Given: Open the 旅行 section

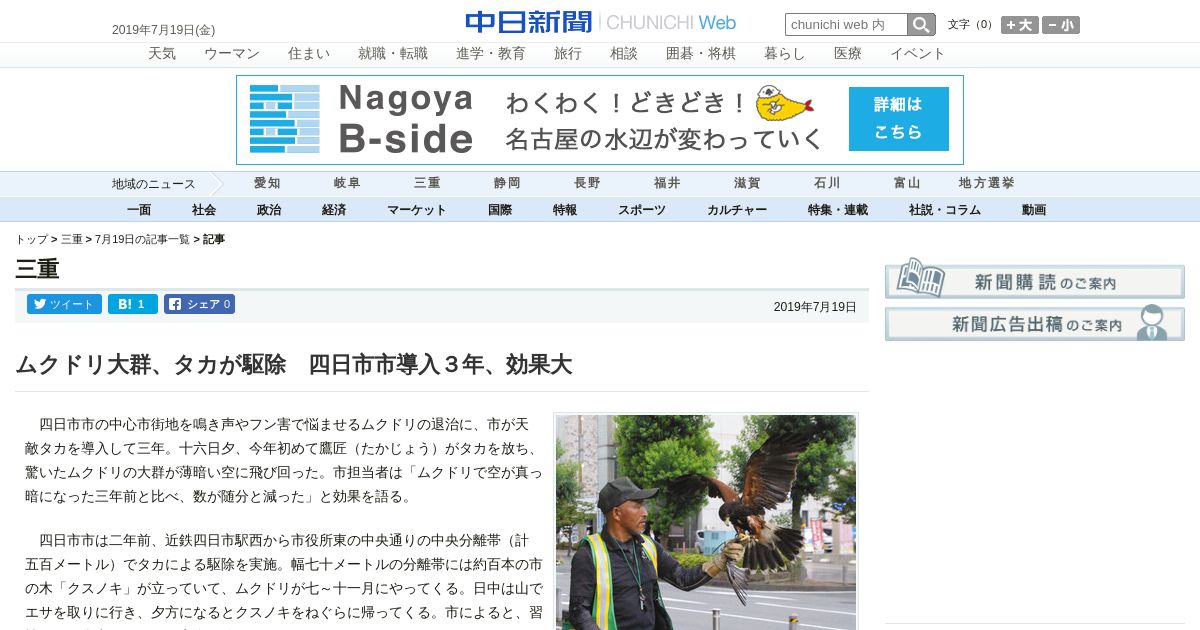Looking at the screenshot, I should click(x=568, y=54).
